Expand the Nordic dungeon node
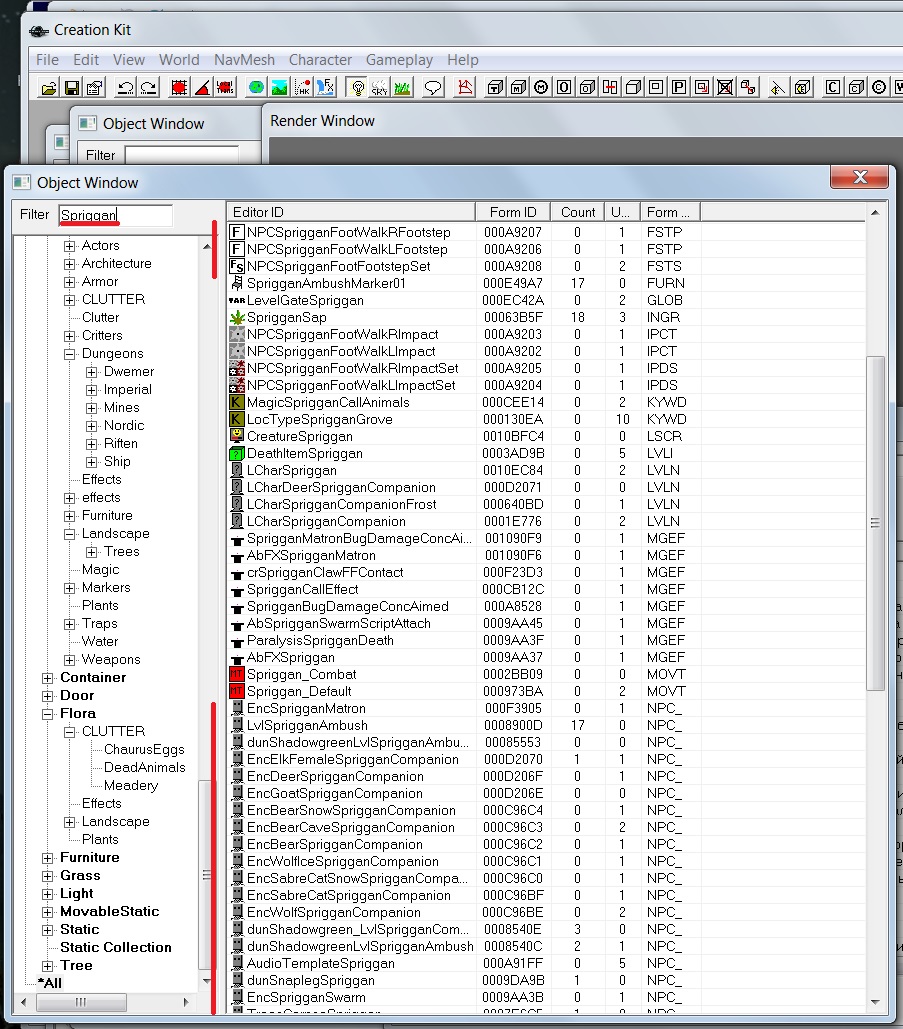The height and width of the screenshot is (1029, 903). pos(92,426)
